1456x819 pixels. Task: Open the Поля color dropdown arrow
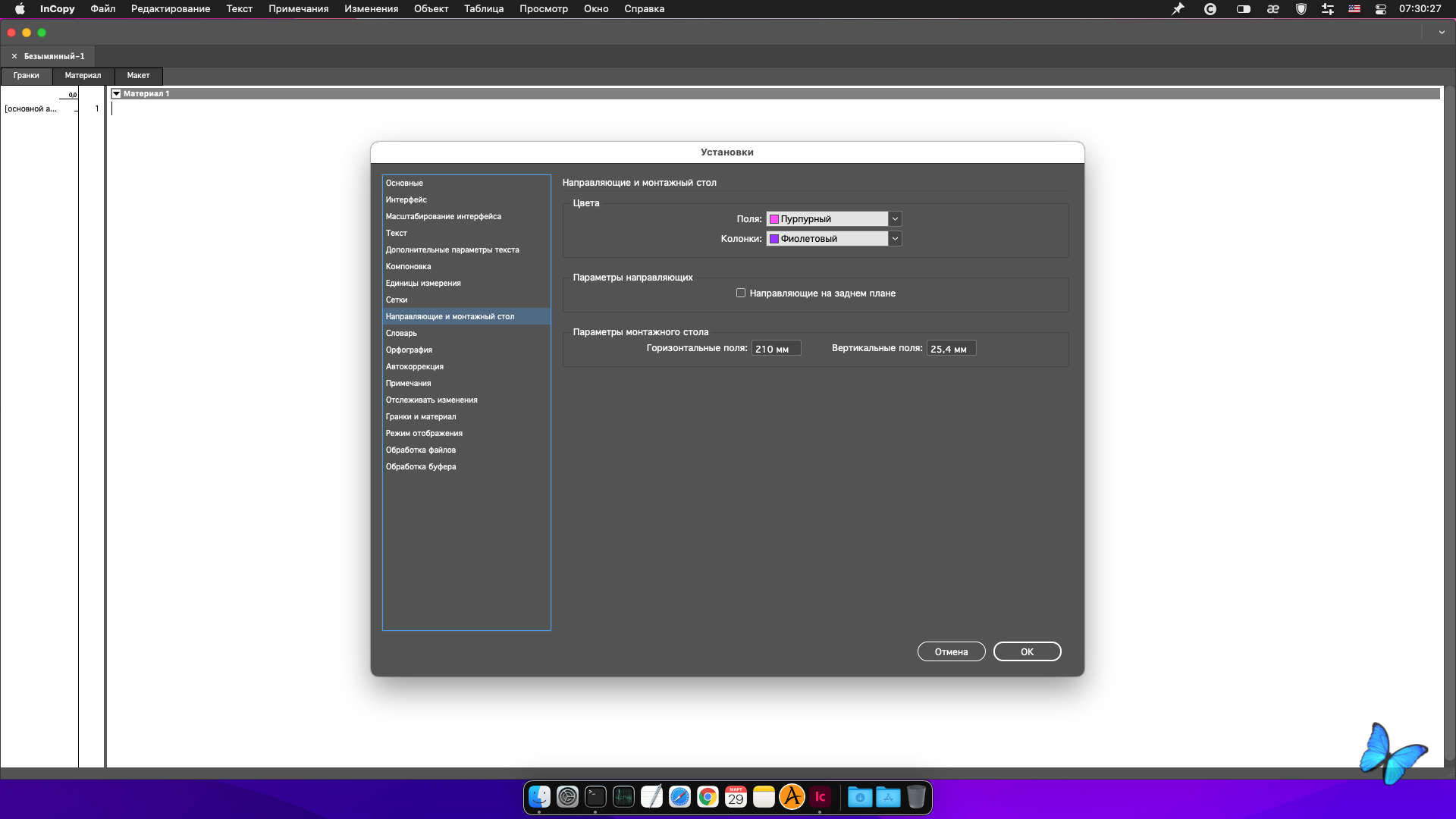point(895,219)
